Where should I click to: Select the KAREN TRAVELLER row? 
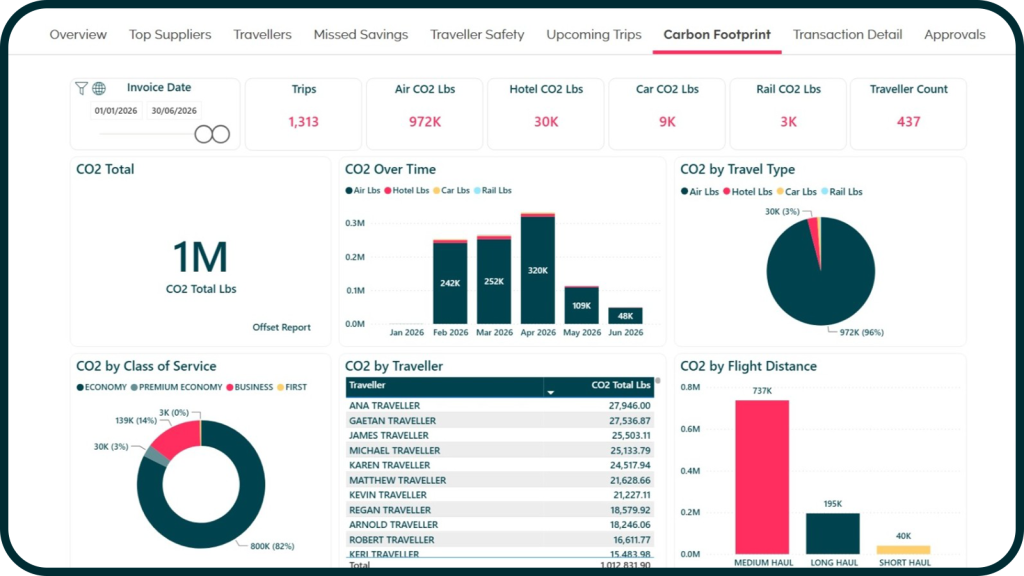pyautogui.click(x=500, y=465)
